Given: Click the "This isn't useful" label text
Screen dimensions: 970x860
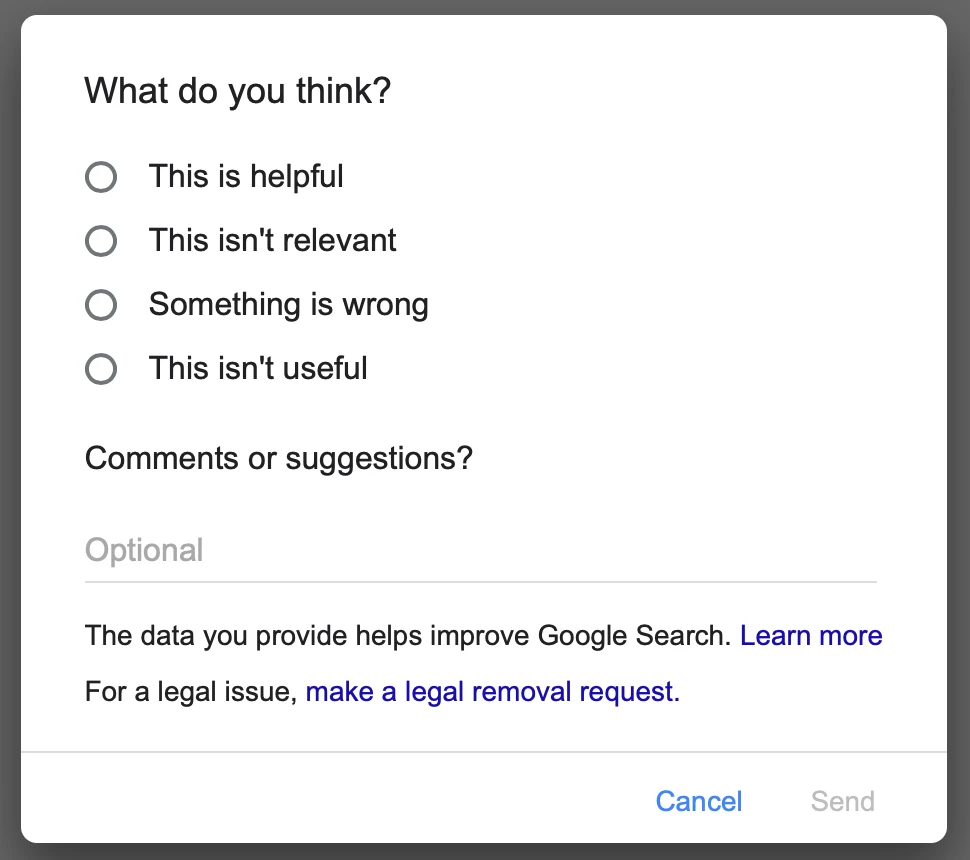Looking at the screenshot, I should pyautogui.click(x=258, y=368).
